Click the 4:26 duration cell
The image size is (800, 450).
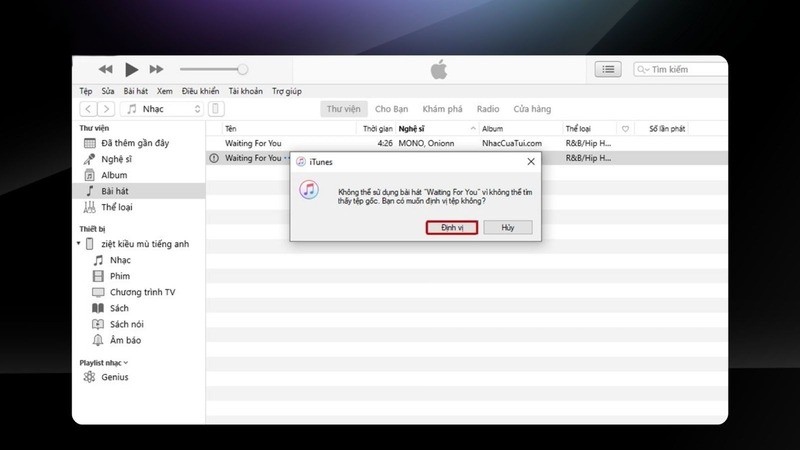pos(385,143)
